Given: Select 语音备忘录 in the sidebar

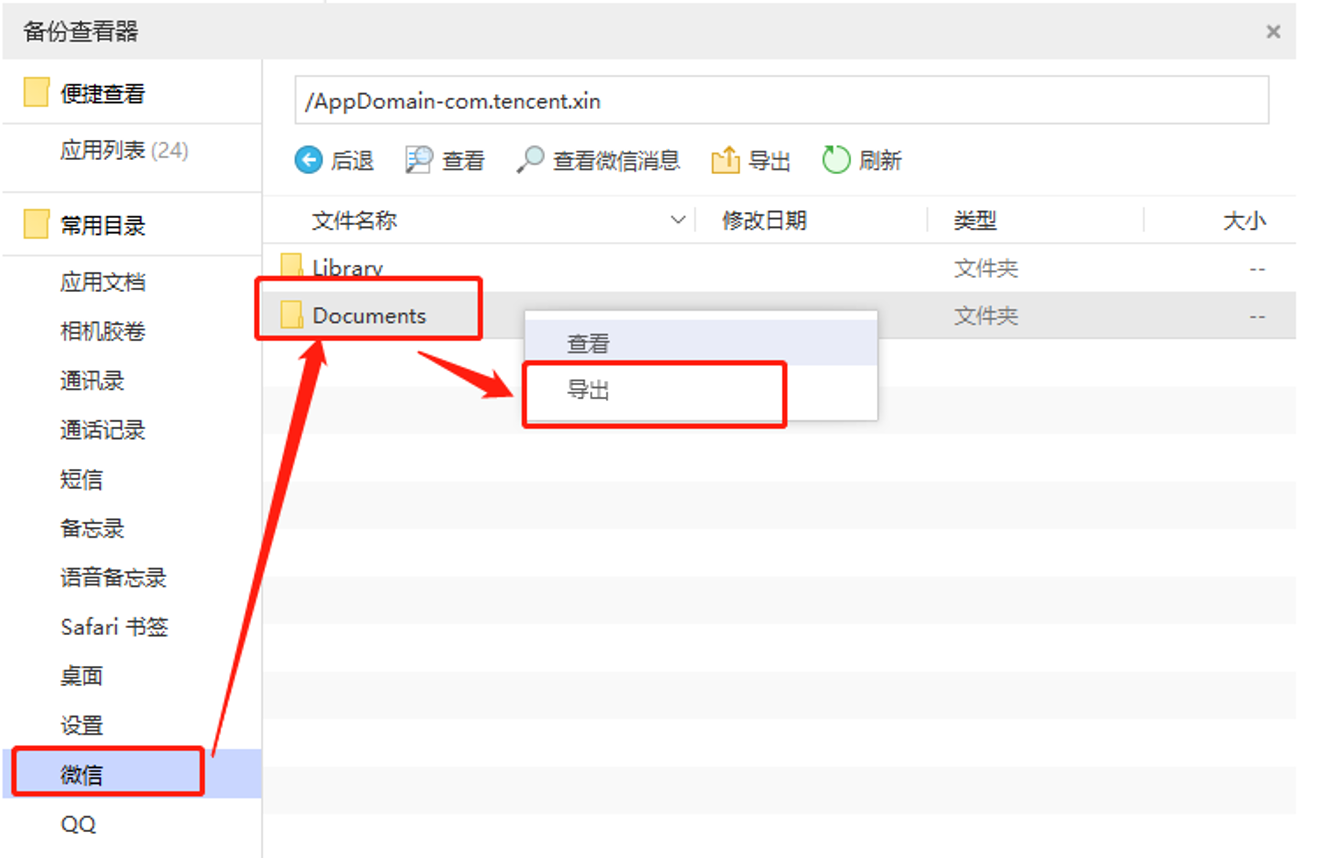Looking at the screenshot, I should pyautogui.click(x=113, y=577).
